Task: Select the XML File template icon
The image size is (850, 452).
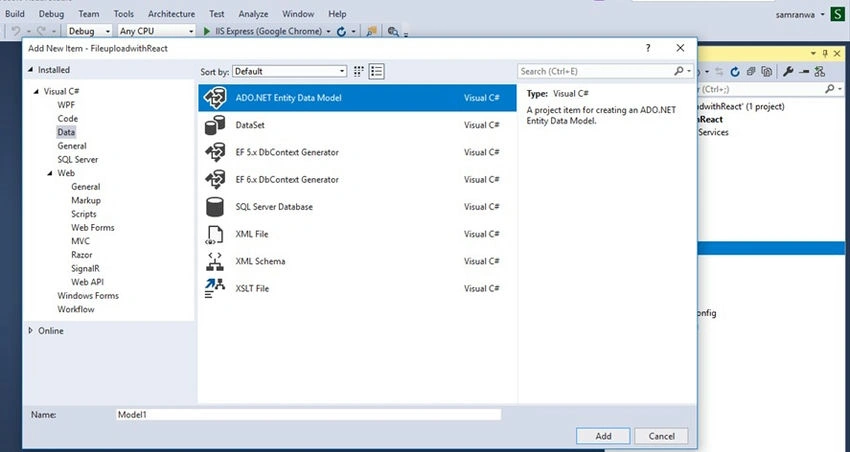Action: (x=215, y=234)
